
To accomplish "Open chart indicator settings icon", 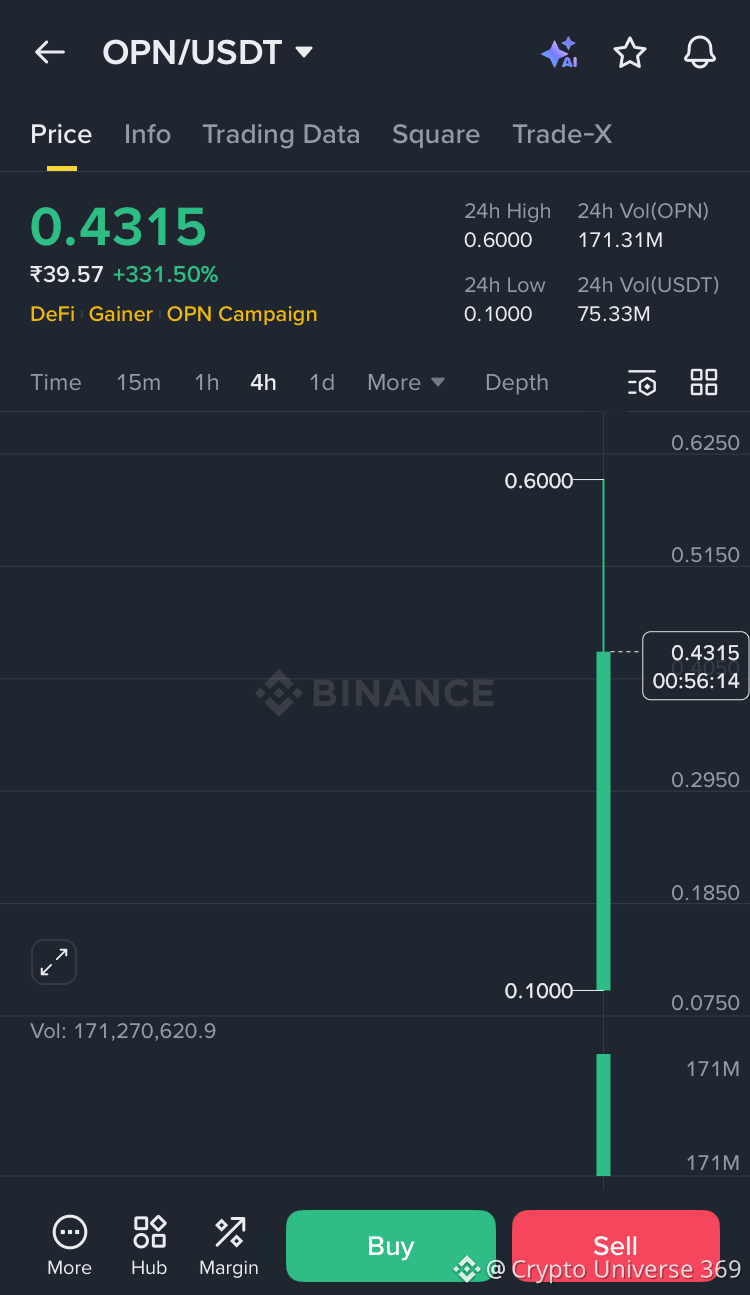I will pos(642,382).
